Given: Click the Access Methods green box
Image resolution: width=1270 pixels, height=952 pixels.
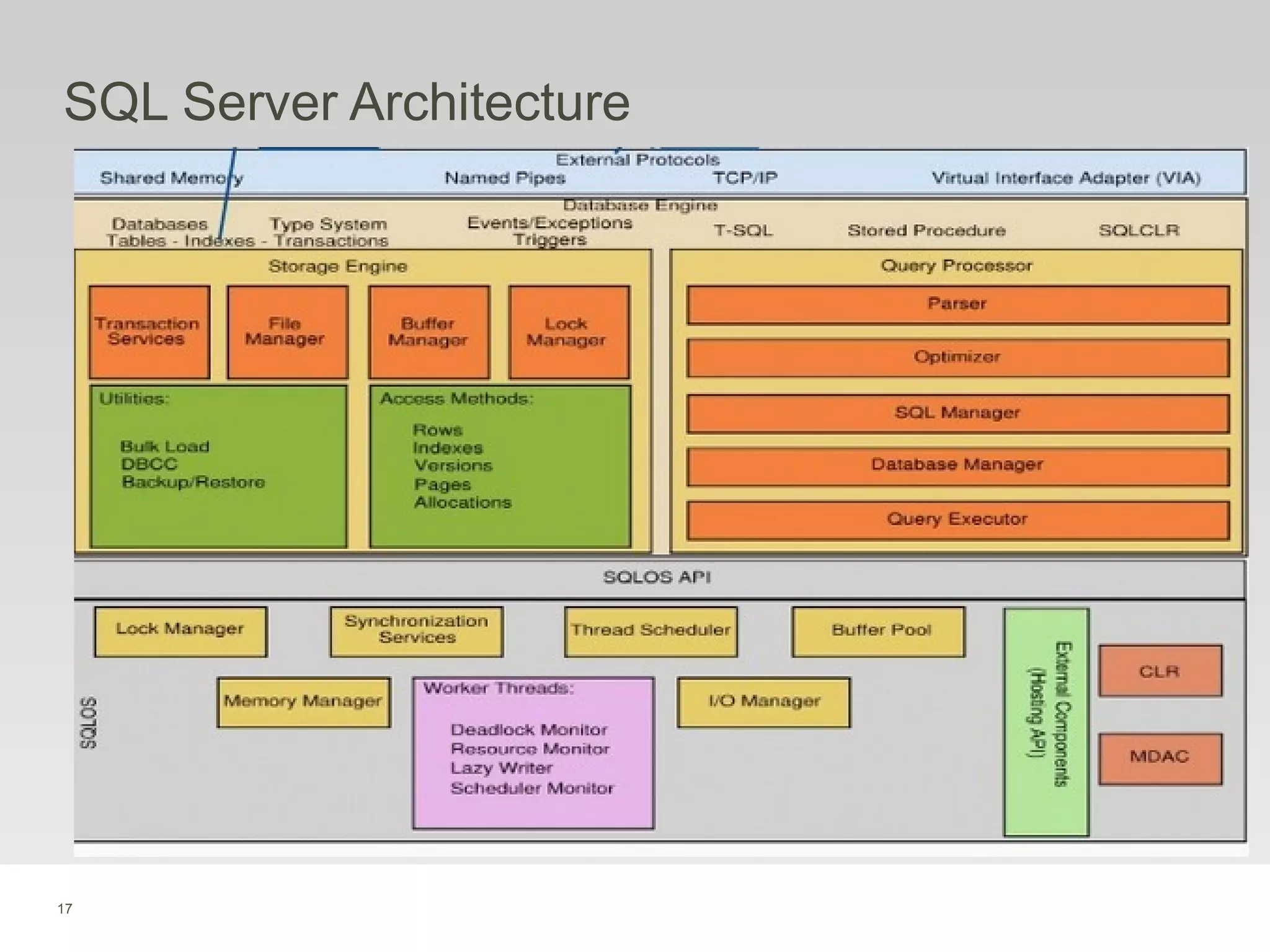Looking at the screenshot, I should point(500,466).
